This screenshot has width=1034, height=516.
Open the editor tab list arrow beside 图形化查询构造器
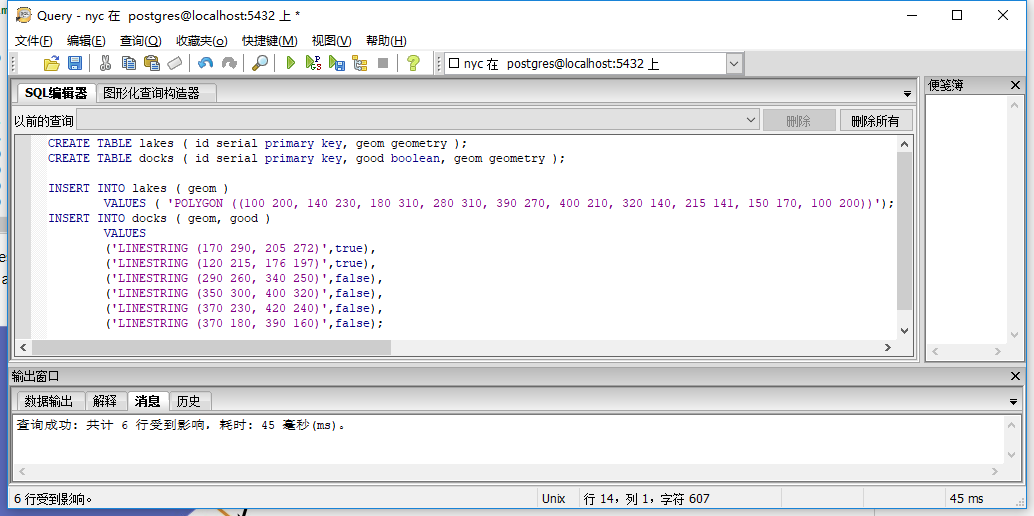[907, 94]
